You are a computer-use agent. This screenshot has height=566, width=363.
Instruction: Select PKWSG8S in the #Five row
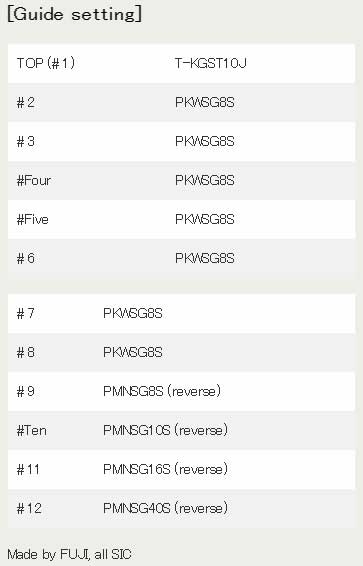coord(205,219)
